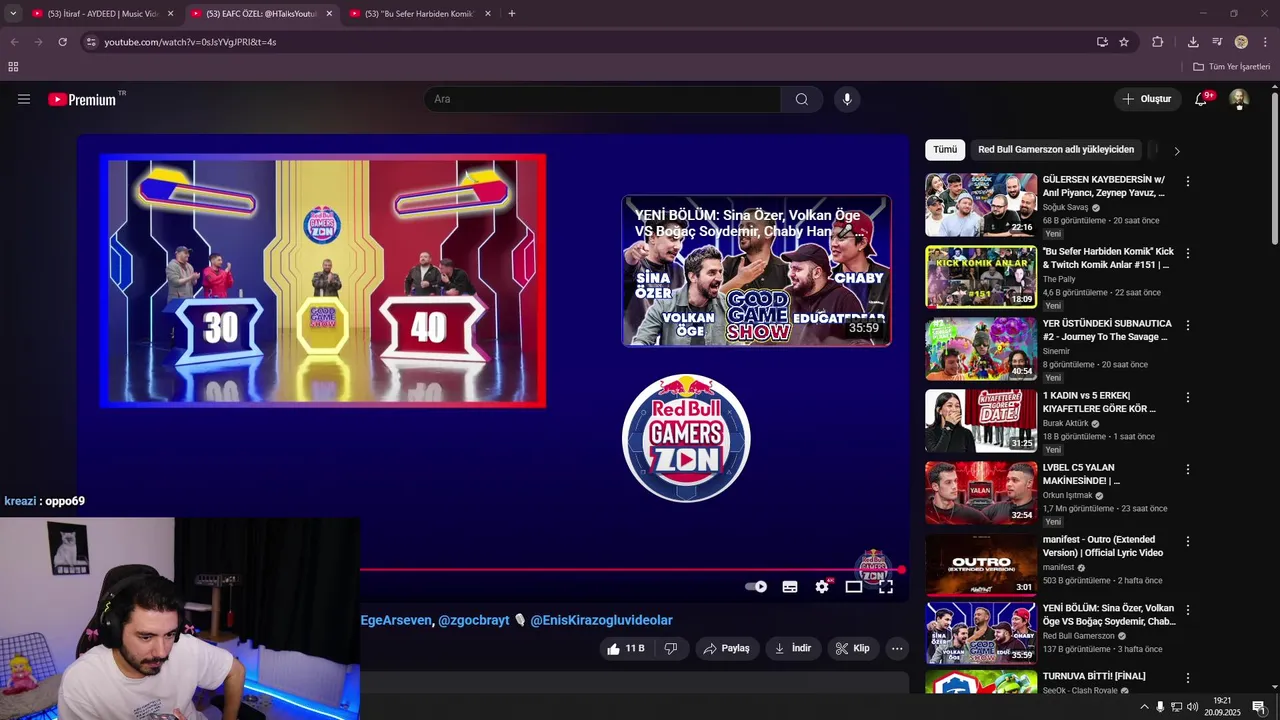
Task: Open options for YER ÜSTÜNDEKİ SUBNAUTICA video
Action: point(1188,325)
